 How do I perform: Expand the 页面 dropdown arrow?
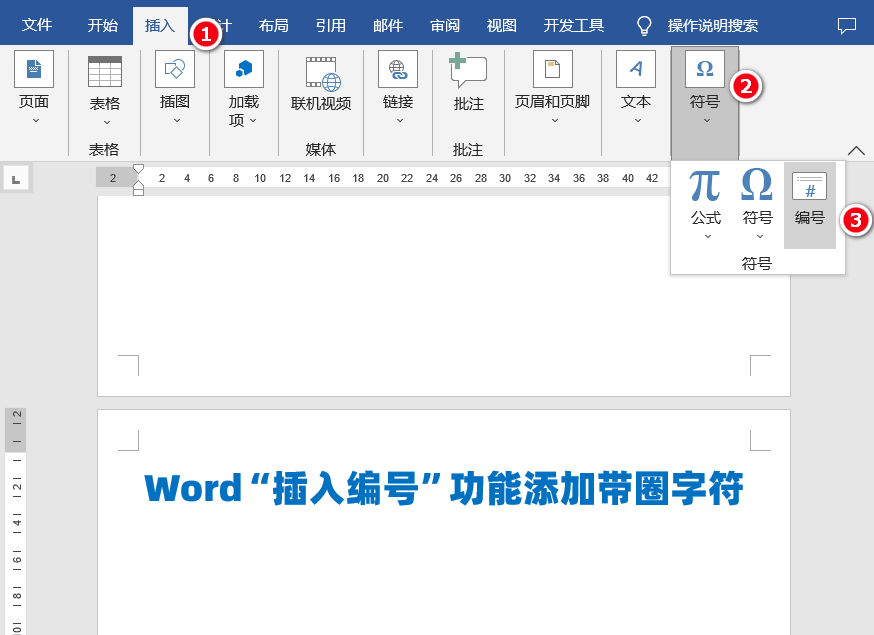coord(36,121)
